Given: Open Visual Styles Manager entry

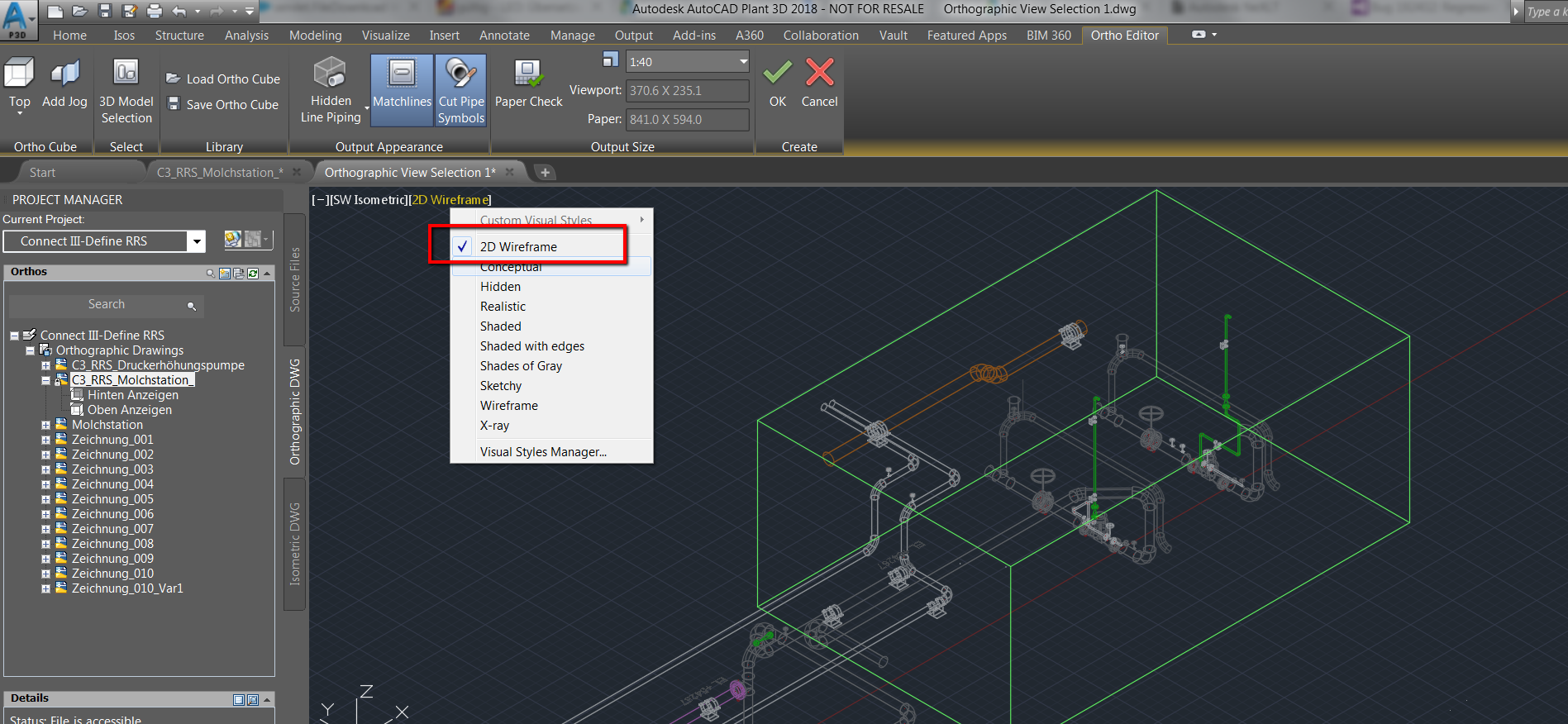Looking at the screenshot, I should pyautogui.click(x=543, y=451).
